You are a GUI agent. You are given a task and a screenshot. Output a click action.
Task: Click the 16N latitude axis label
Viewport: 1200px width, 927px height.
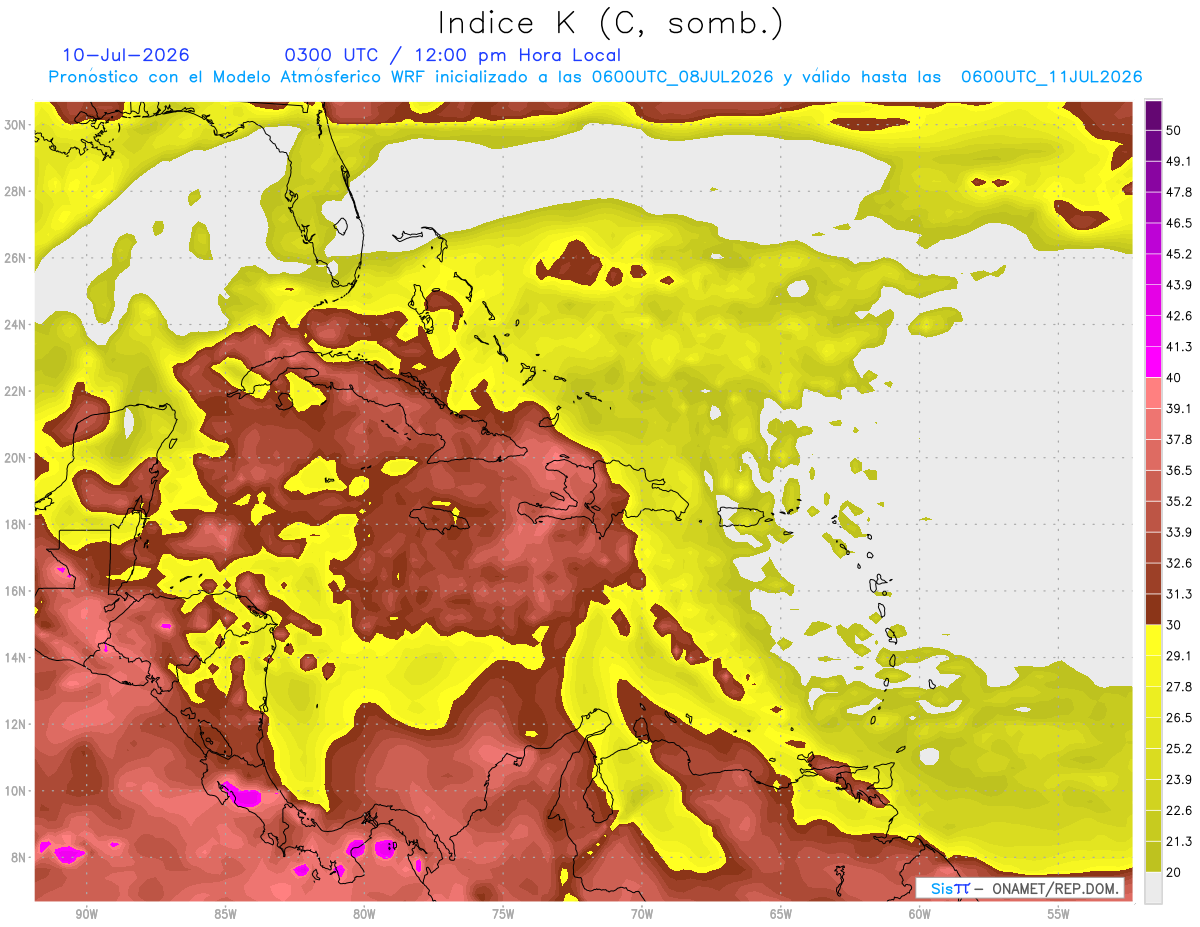(17, 591)
